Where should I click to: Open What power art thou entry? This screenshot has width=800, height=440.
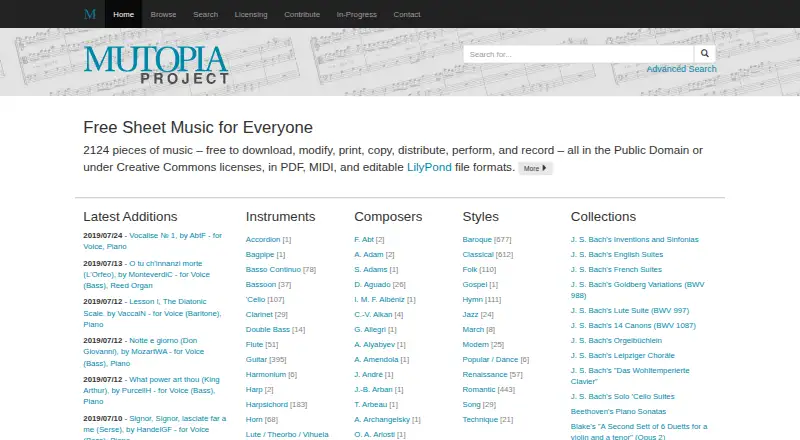152,390
